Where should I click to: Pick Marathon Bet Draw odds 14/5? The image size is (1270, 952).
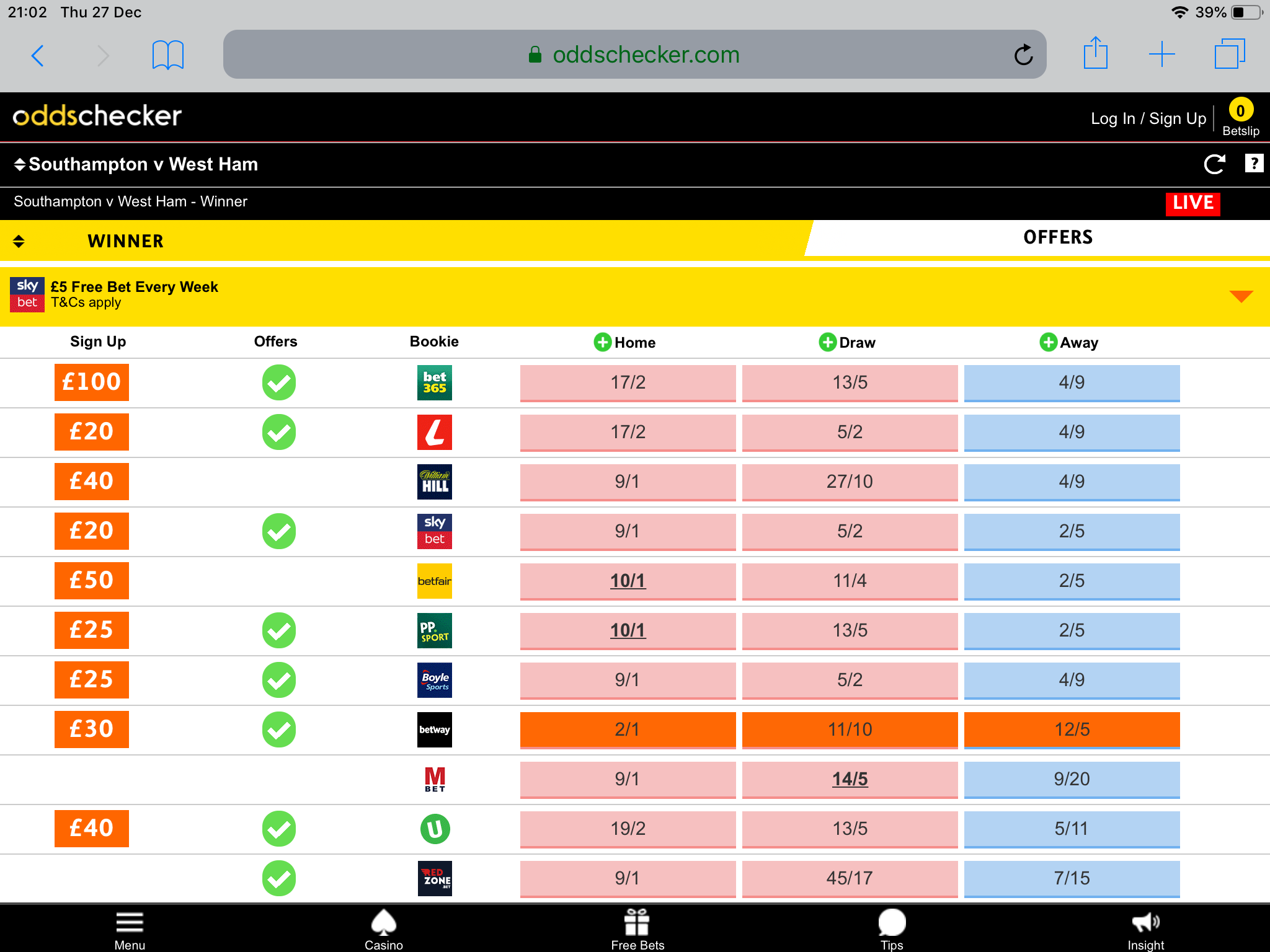click(x=850, y=780)
